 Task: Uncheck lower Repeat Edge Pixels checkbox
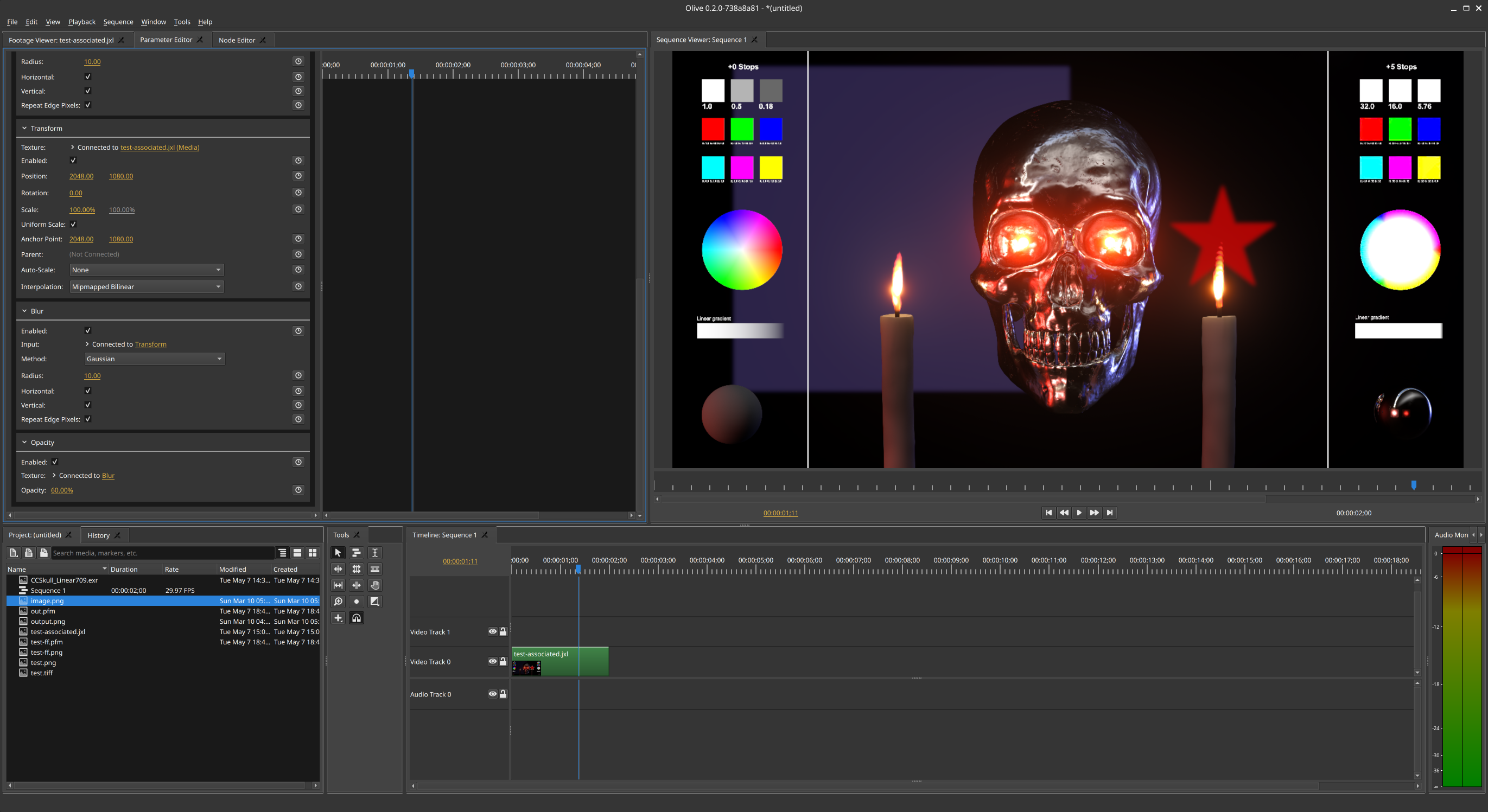88,419
